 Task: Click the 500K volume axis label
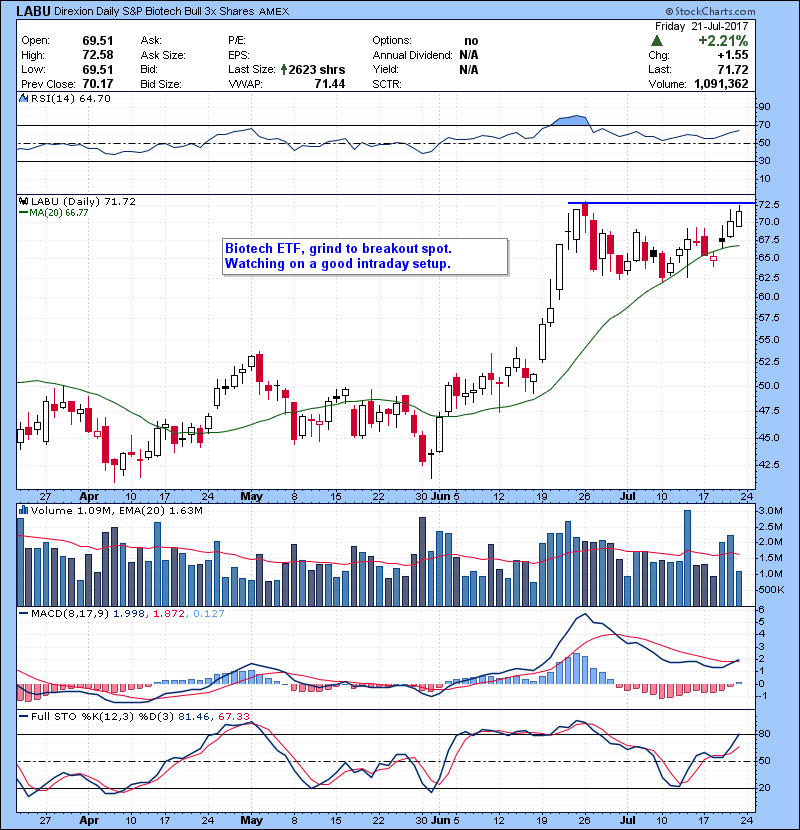click(x=771, y=589)
